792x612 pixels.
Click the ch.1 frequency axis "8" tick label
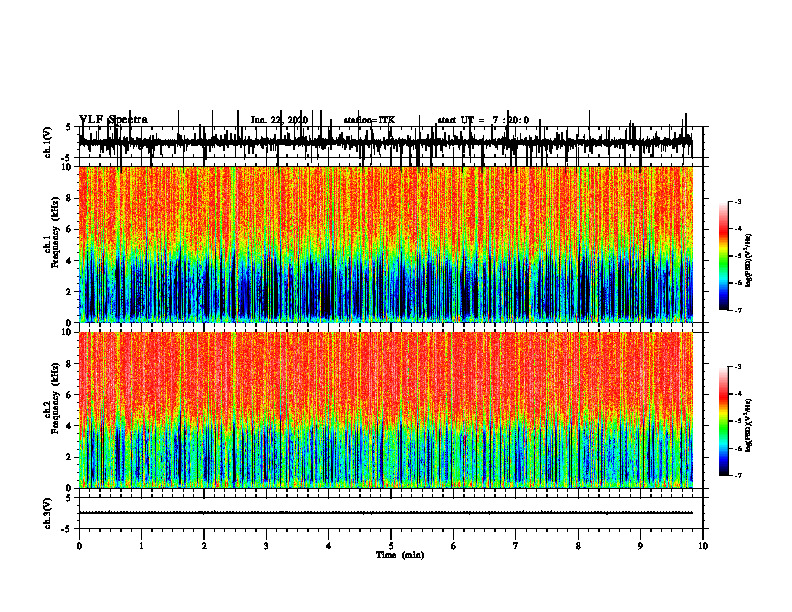coord(69,198)
